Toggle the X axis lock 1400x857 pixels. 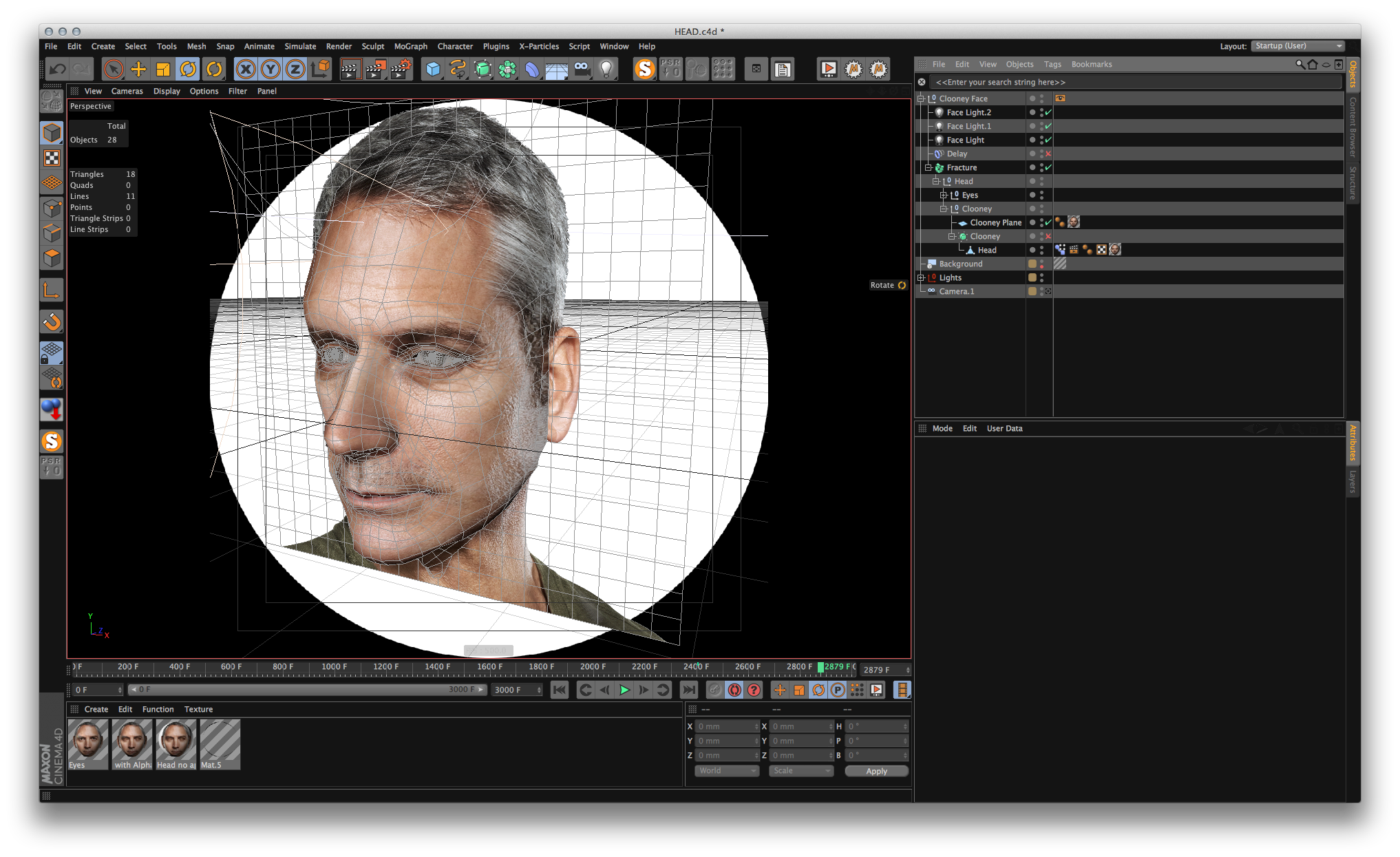coord(246,69)
